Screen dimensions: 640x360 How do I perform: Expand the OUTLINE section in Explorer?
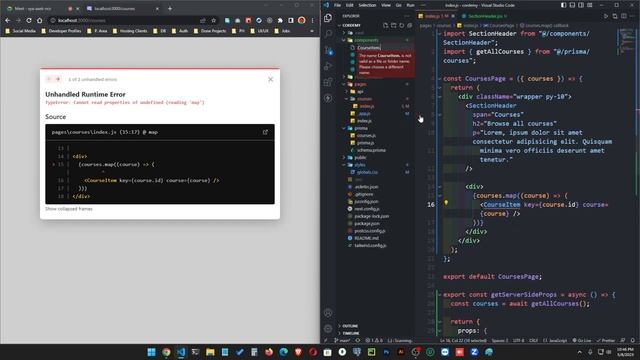point(350,326)
